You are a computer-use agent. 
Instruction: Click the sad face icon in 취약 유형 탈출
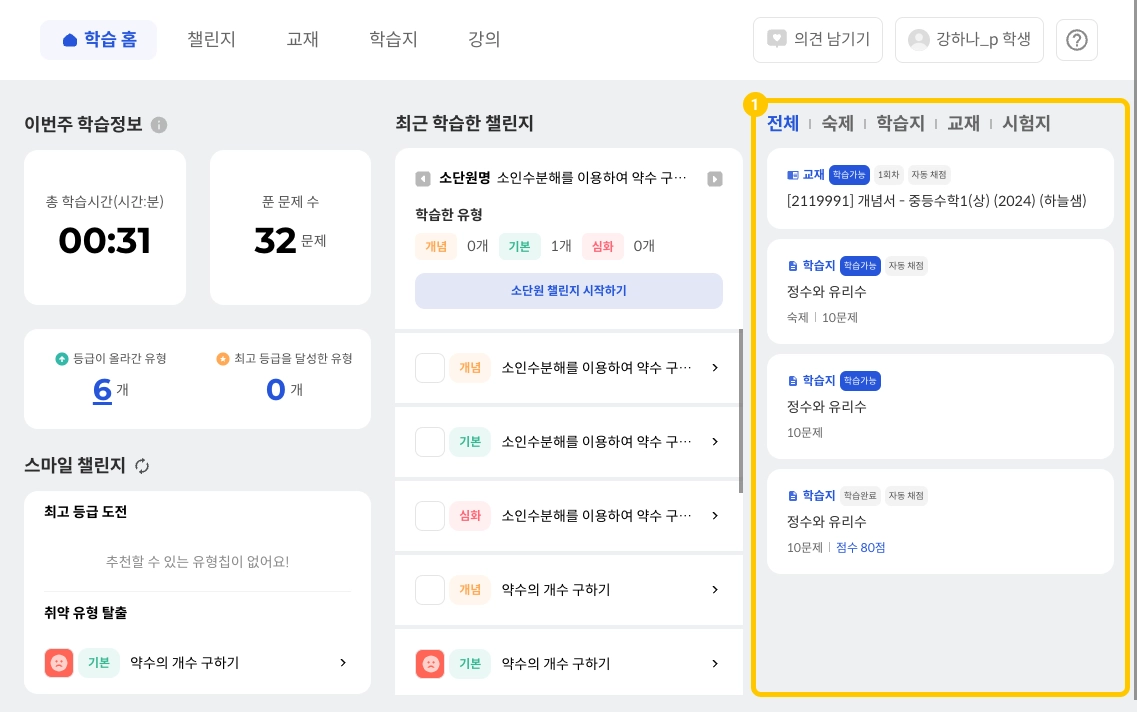pos(59,663)
